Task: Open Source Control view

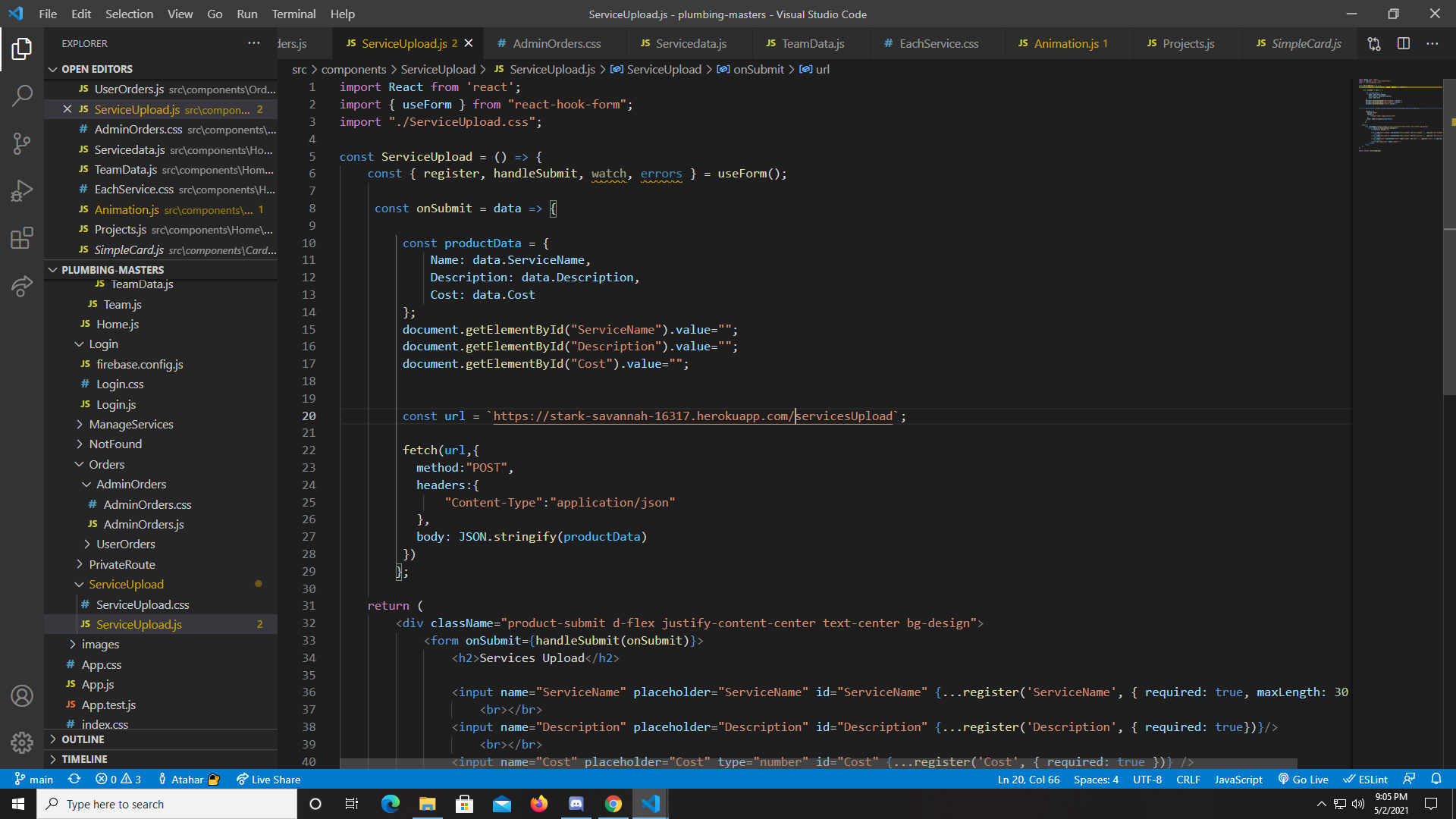Action: click(x=22, y=143)
